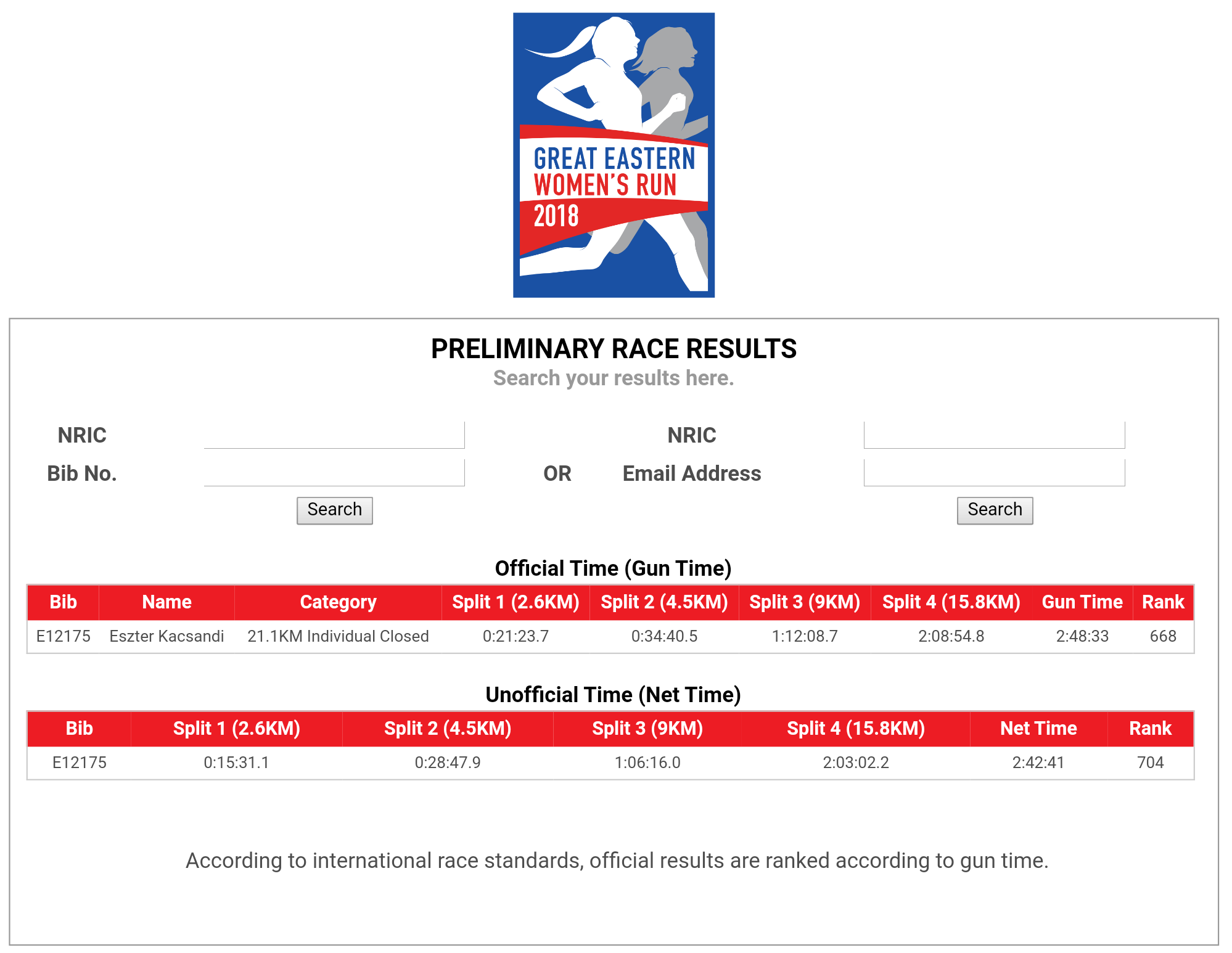
Task: Focus the Bib No. input field
Action: (x=334, y=473)
